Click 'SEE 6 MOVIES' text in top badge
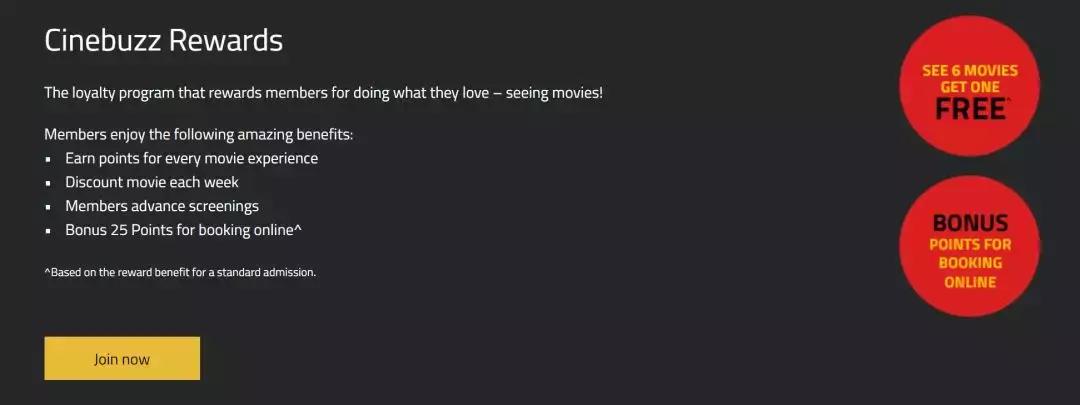This screenshot has height=405, width=1080. (970, 71)
